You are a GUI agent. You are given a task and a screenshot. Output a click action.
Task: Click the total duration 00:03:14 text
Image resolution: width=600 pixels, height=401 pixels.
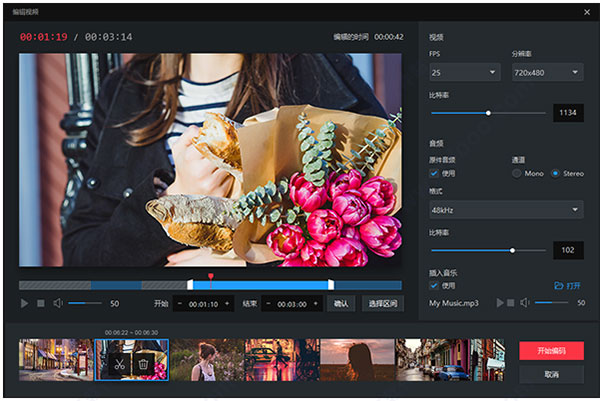pyautogui.click(x=109, y=37)
